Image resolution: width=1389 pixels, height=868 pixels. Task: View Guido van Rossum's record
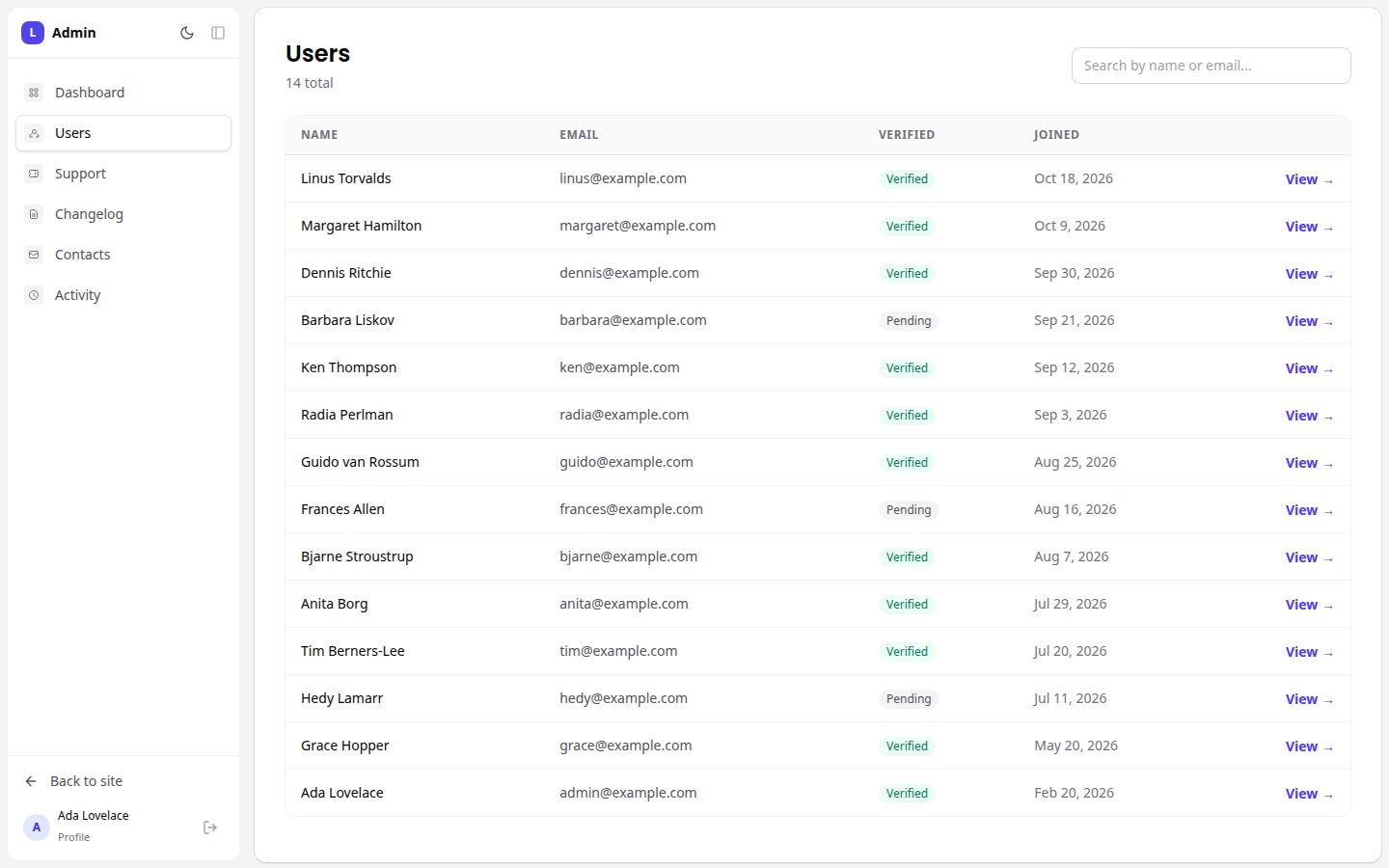coord(1309,463)
